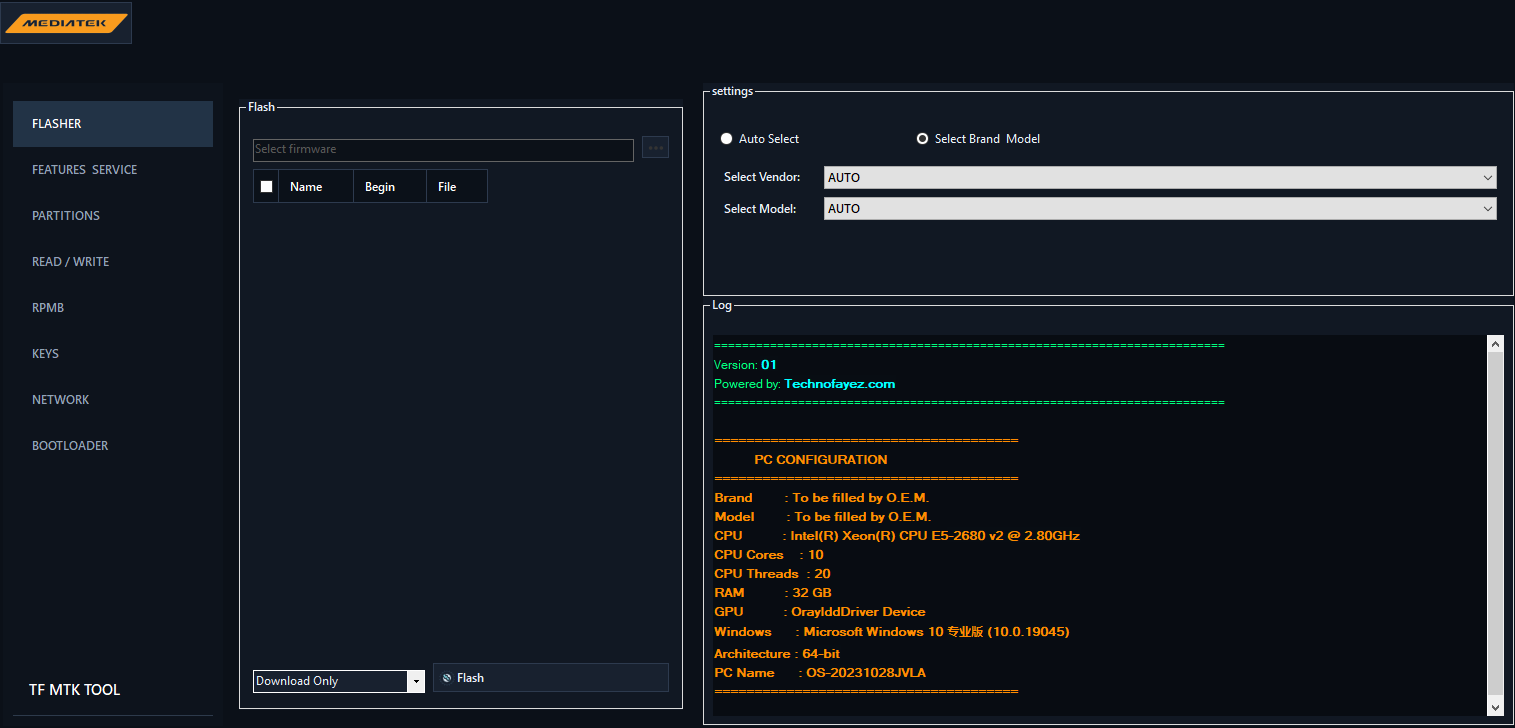The height and width of the screenshot is (728, 1515).
Task: Open the FLASHER section
Action: (113, 124)
